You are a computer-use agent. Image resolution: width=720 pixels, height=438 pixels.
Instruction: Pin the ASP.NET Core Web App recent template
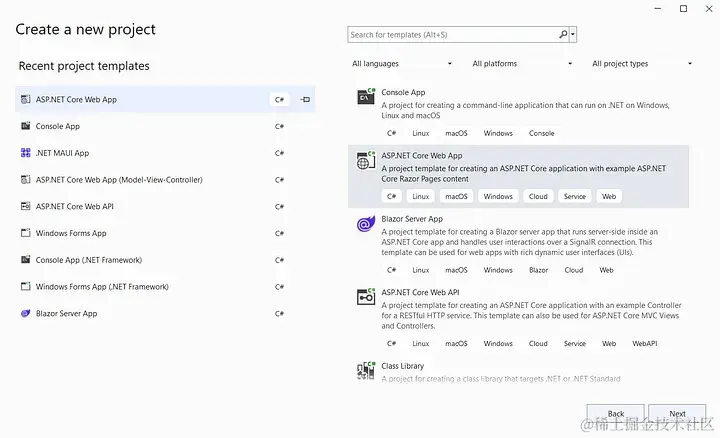(x=305, y=99)
